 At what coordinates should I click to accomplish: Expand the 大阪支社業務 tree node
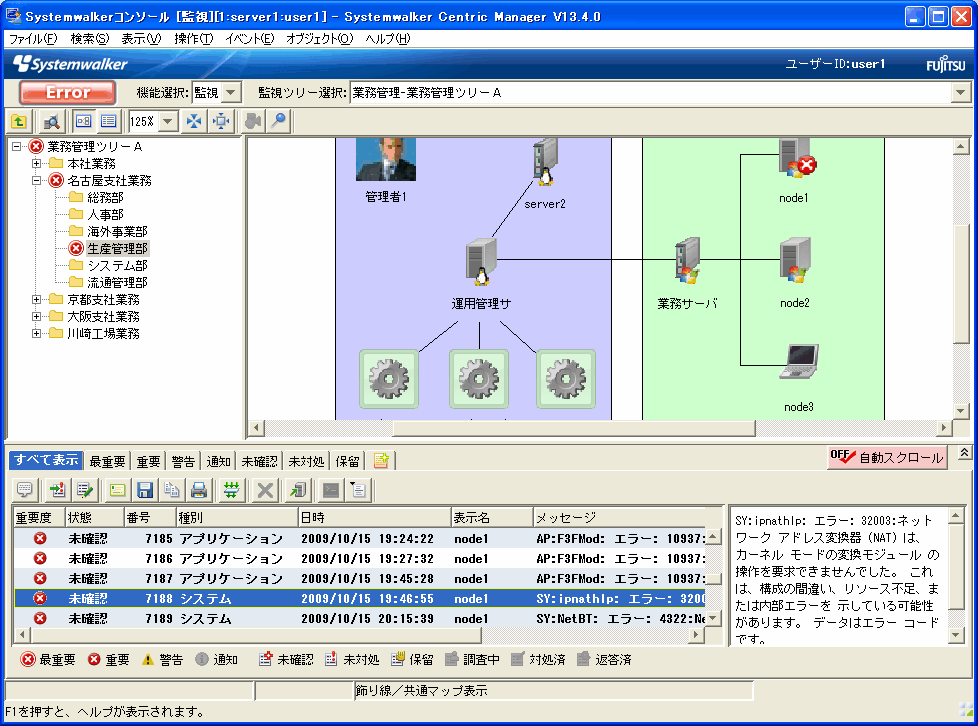tap(37, 316)
